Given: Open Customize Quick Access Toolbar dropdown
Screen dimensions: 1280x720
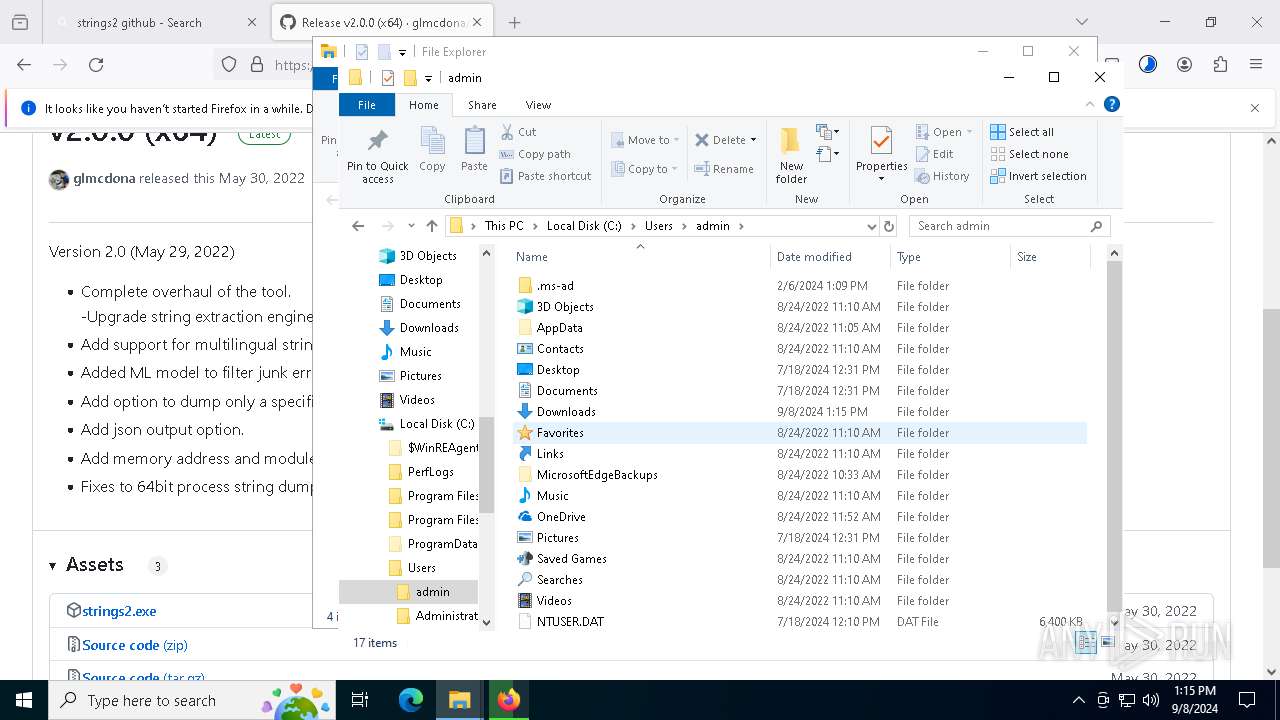Looking at the screenshot, I should pyautogui.click(x=428, y=78).
